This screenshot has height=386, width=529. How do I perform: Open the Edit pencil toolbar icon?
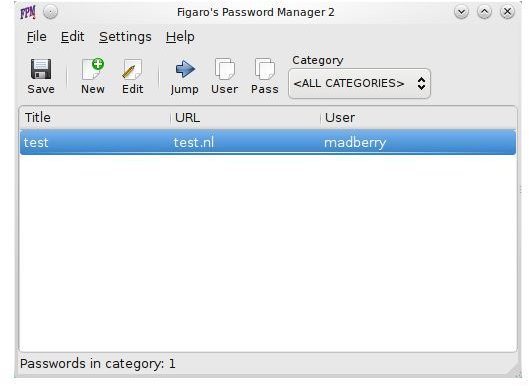coord(132,69)
